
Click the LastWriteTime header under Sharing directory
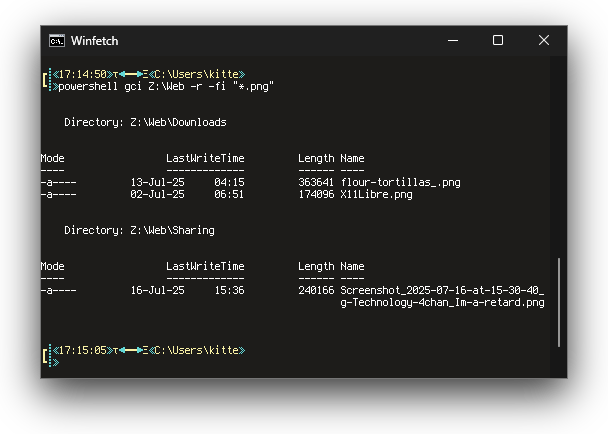[x=205, y=266]
